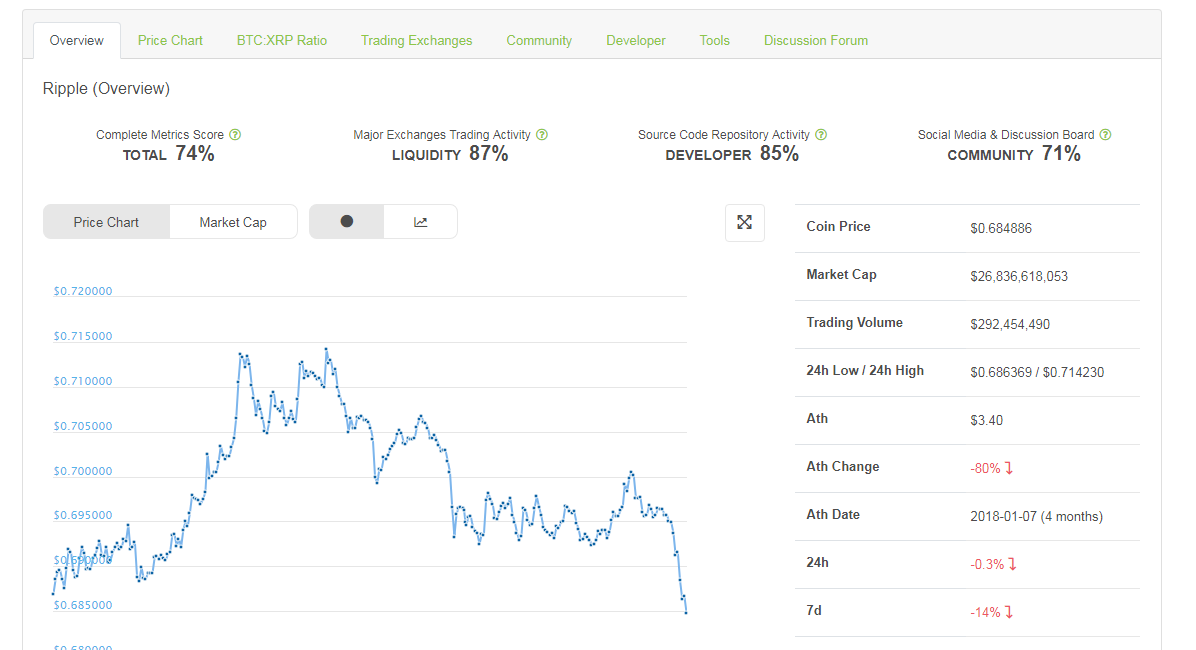Switch to the Developer tab

click(x=635, y=40)
